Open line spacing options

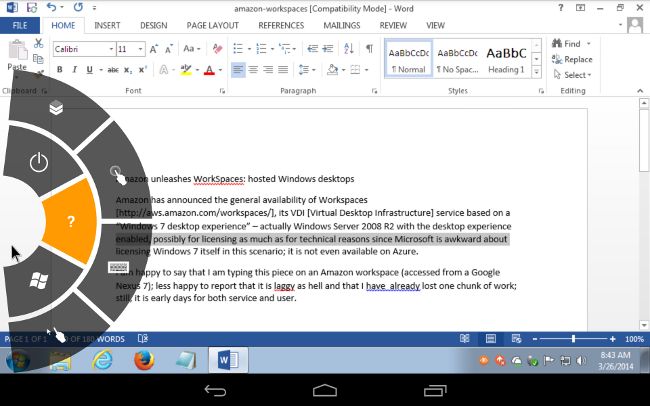(307, 70)
